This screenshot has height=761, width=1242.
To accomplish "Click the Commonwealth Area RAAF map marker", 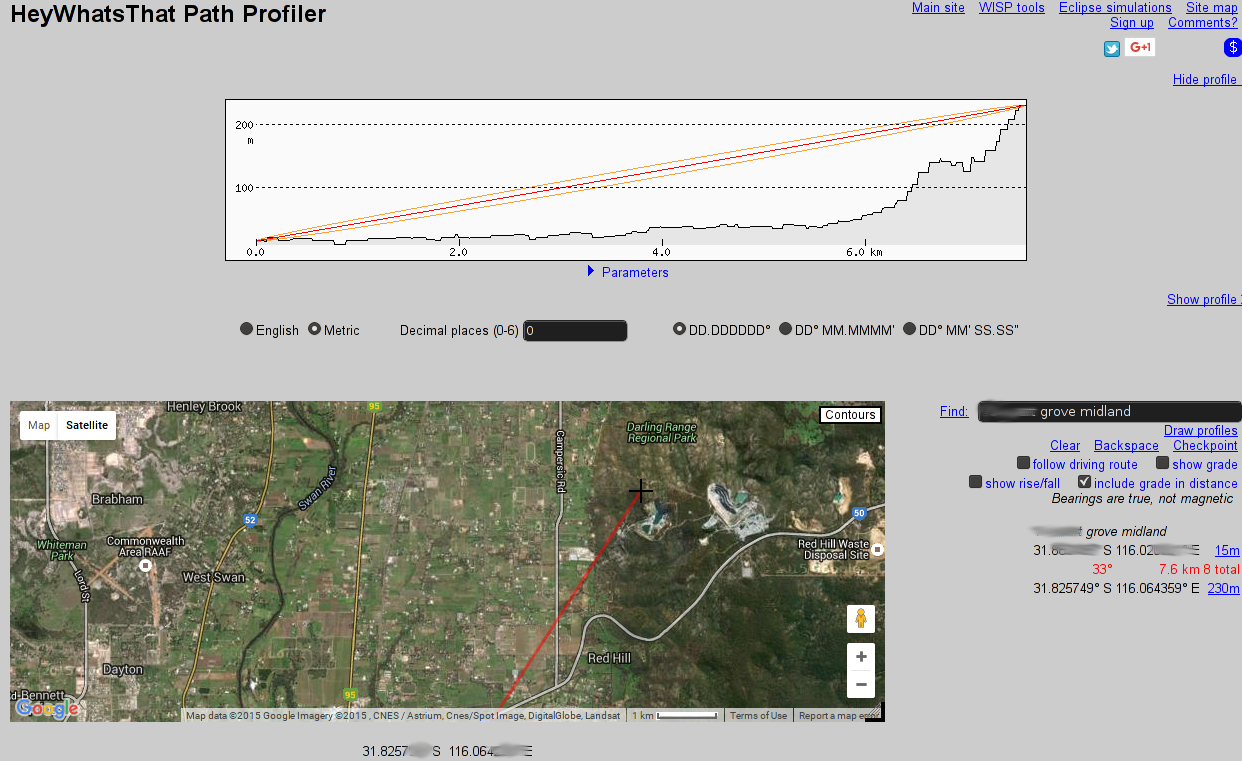I will 146,565.
